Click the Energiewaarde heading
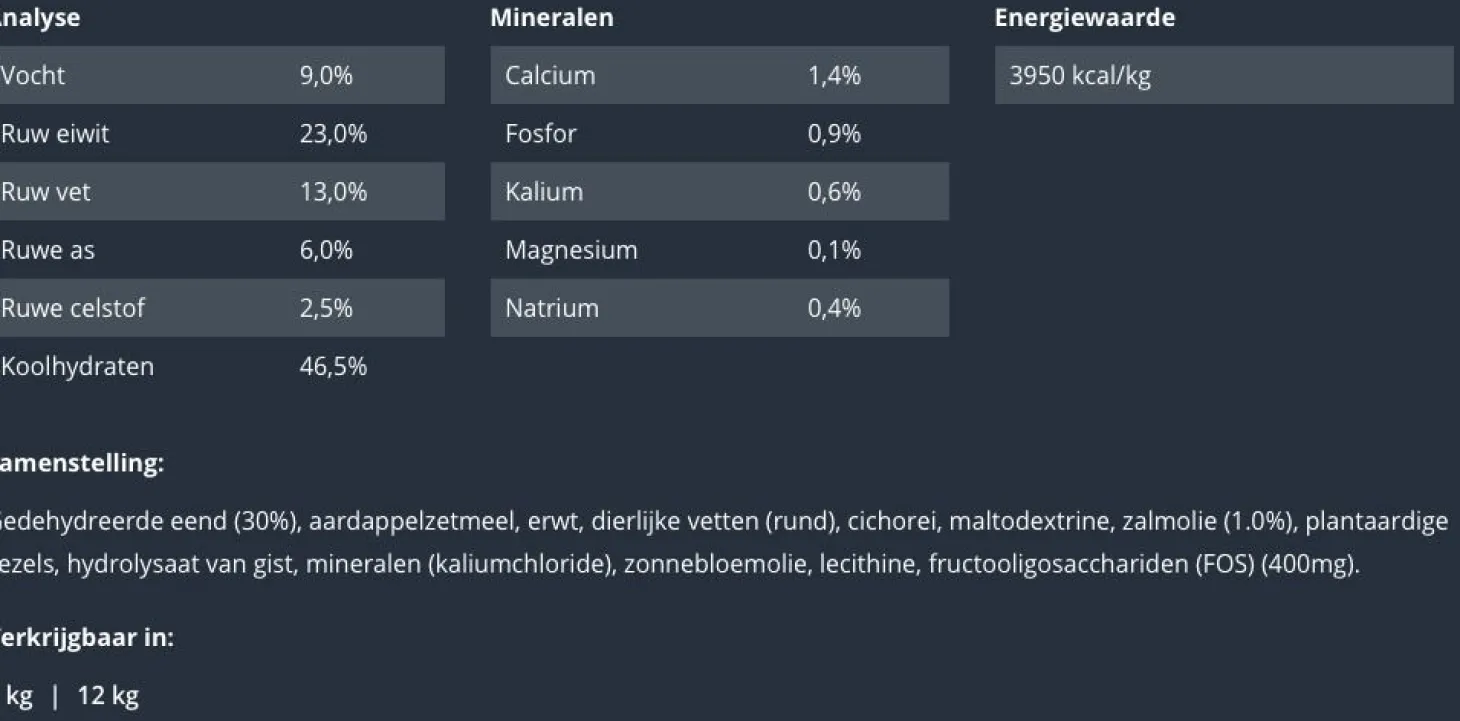1460x721 pixels. [1084, 18]
